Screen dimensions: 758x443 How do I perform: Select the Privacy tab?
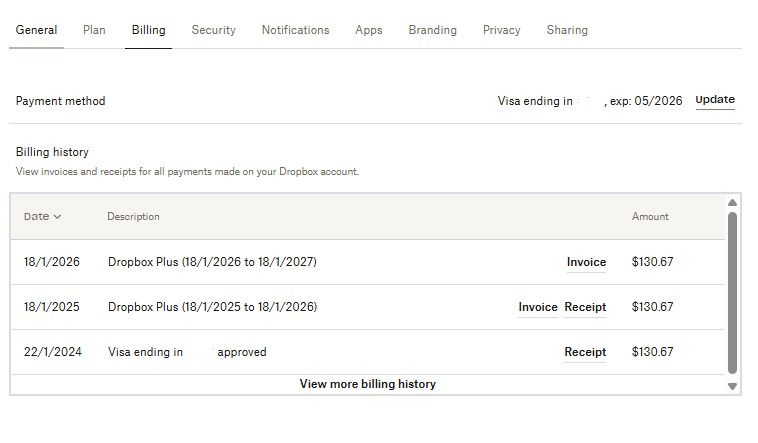pos(501,30)
